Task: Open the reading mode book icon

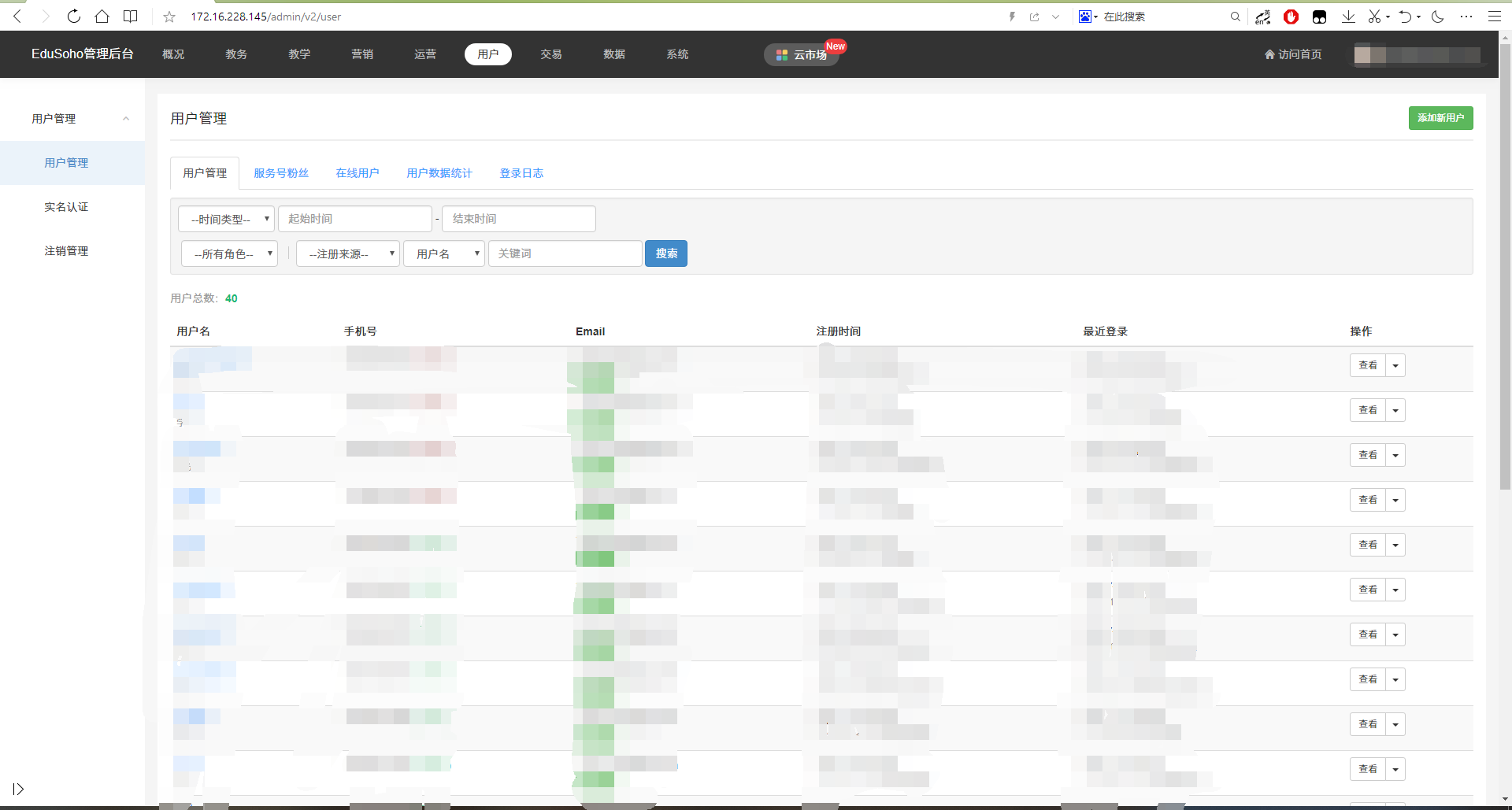Action: pyautogui.click(x=131, y=16)
